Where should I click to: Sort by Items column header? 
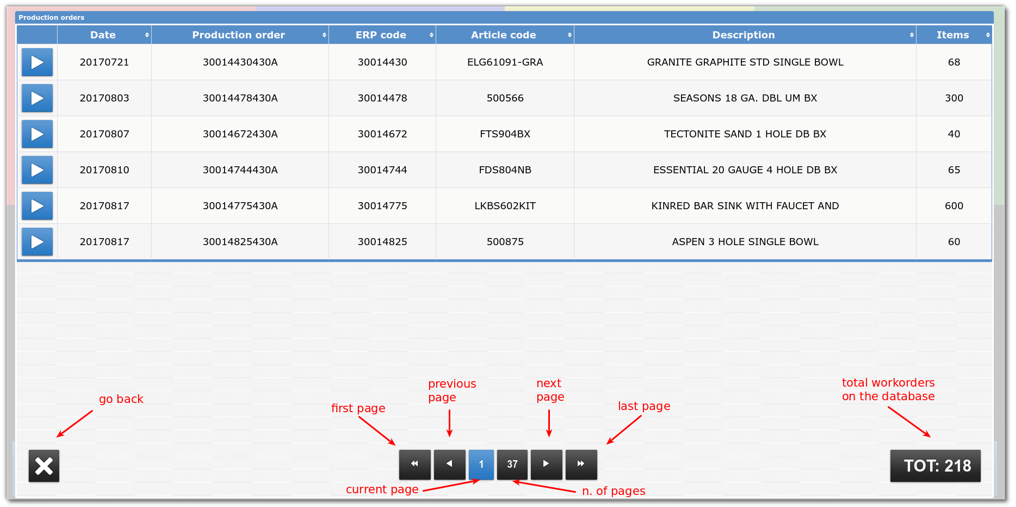[953, 35]
